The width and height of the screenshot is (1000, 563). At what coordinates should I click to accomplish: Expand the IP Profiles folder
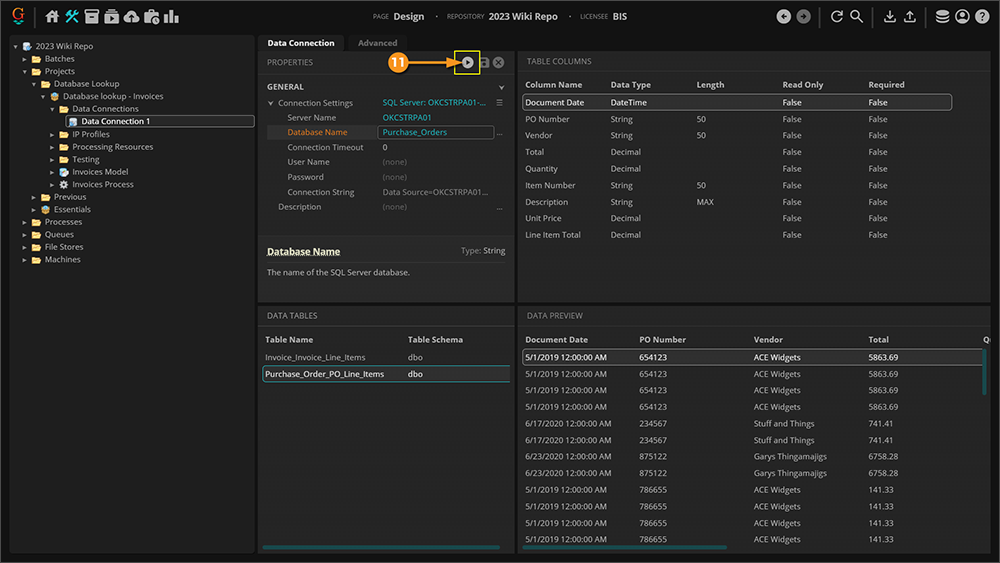coord(52,134)
